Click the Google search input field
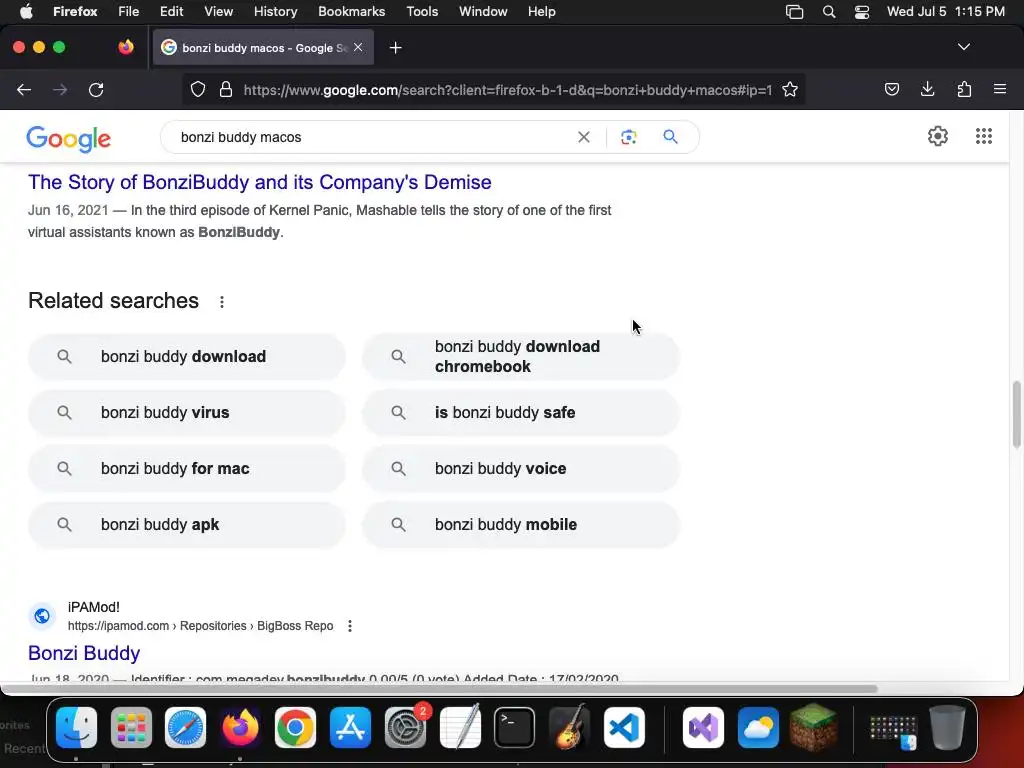 click(x=370, y=137)
